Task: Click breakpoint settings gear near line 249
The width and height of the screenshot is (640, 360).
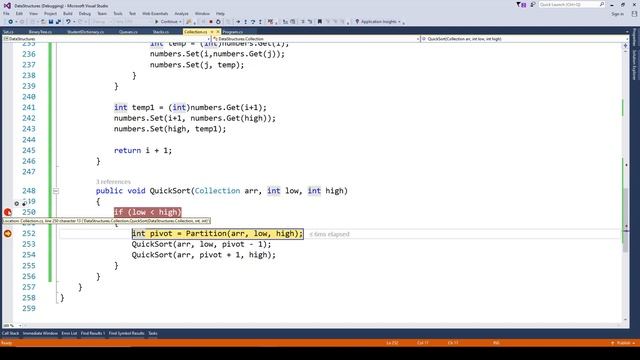Action: coord(16,203)
